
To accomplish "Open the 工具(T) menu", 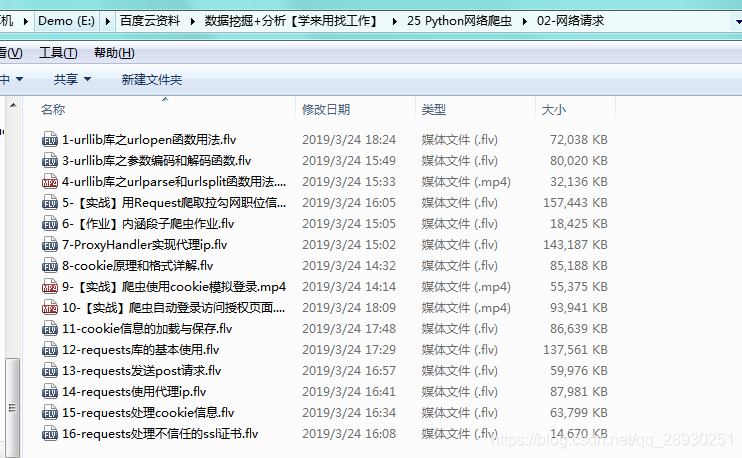I will click(x=58, y=53).
